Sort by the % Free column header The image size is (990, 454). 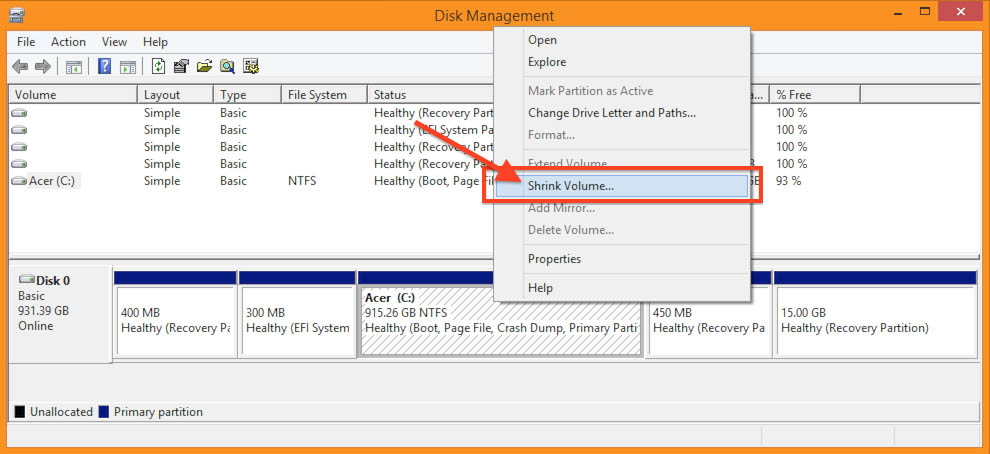click(814, 95)
